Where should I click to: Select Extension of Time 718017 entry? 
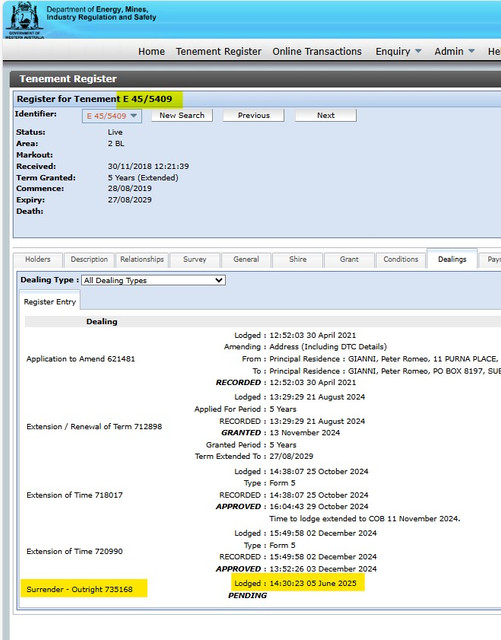[x=74, y=495]
